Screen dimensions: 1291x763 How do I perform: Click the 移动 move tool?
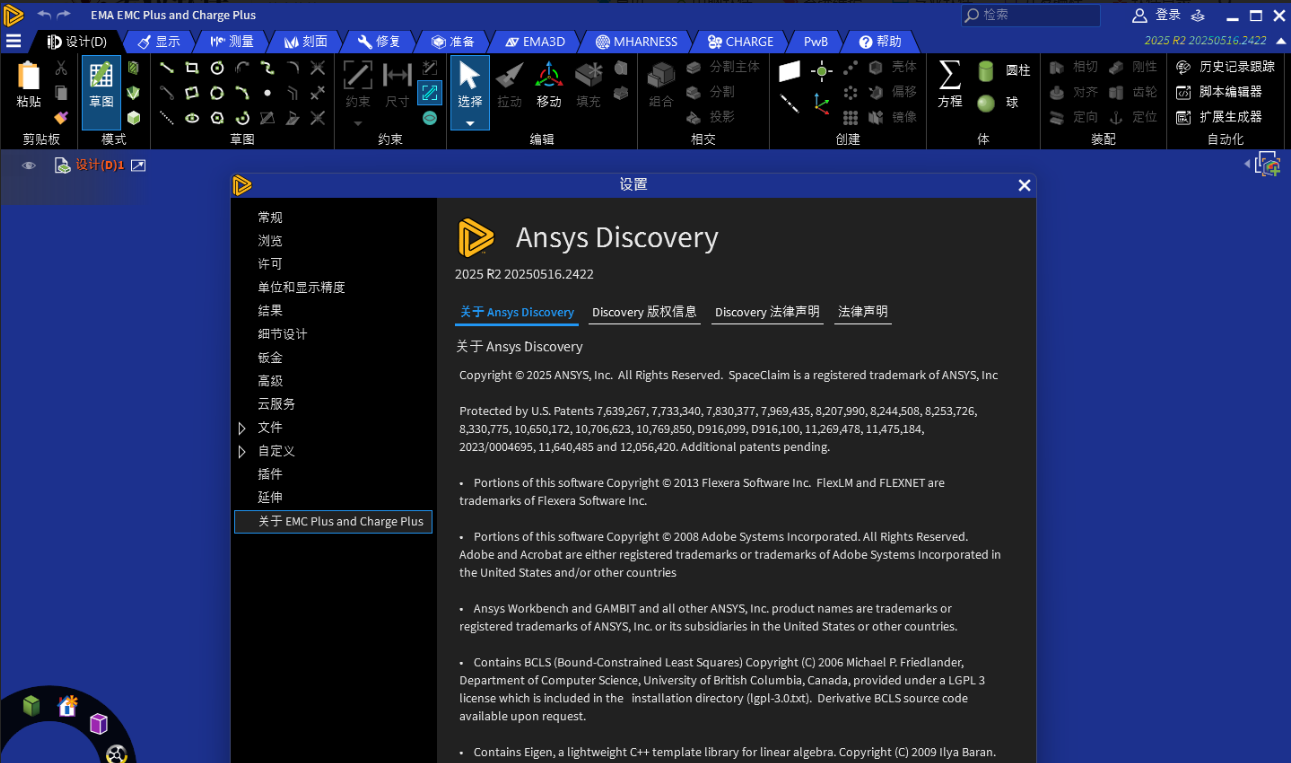[549, 85]
